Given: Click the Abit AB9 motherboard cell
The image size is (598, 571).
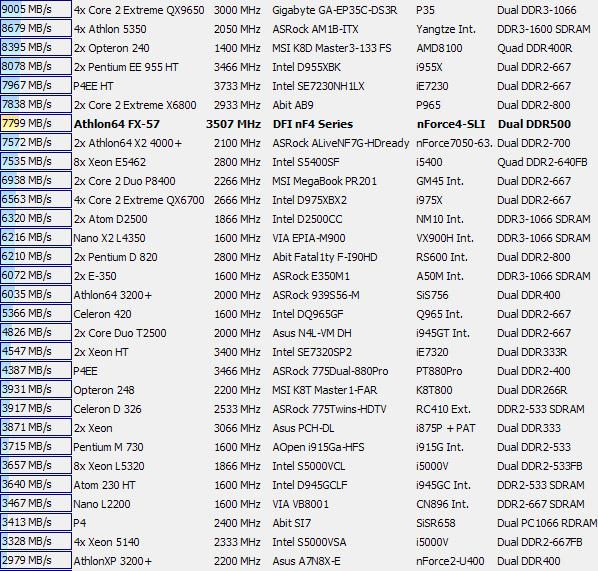Looking at the screenshot, I should [x=293, y=105].
